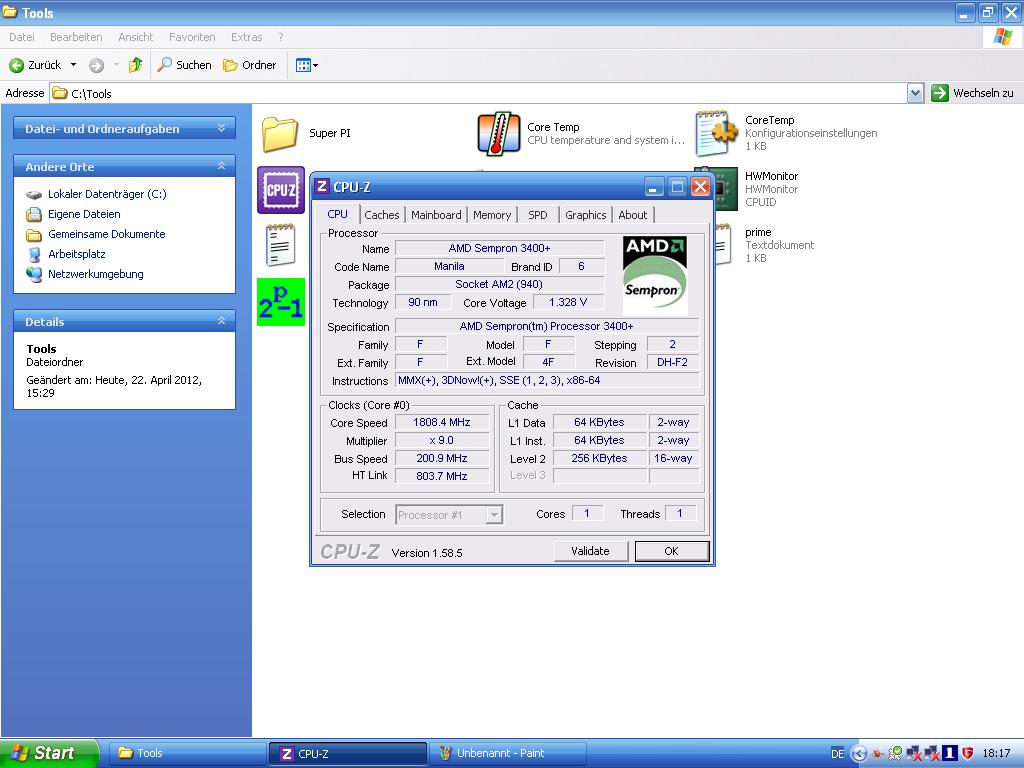Click the Validate button
Image resolution: width=1024 pixels, height=768 pixels.
(x=590, y=551)
